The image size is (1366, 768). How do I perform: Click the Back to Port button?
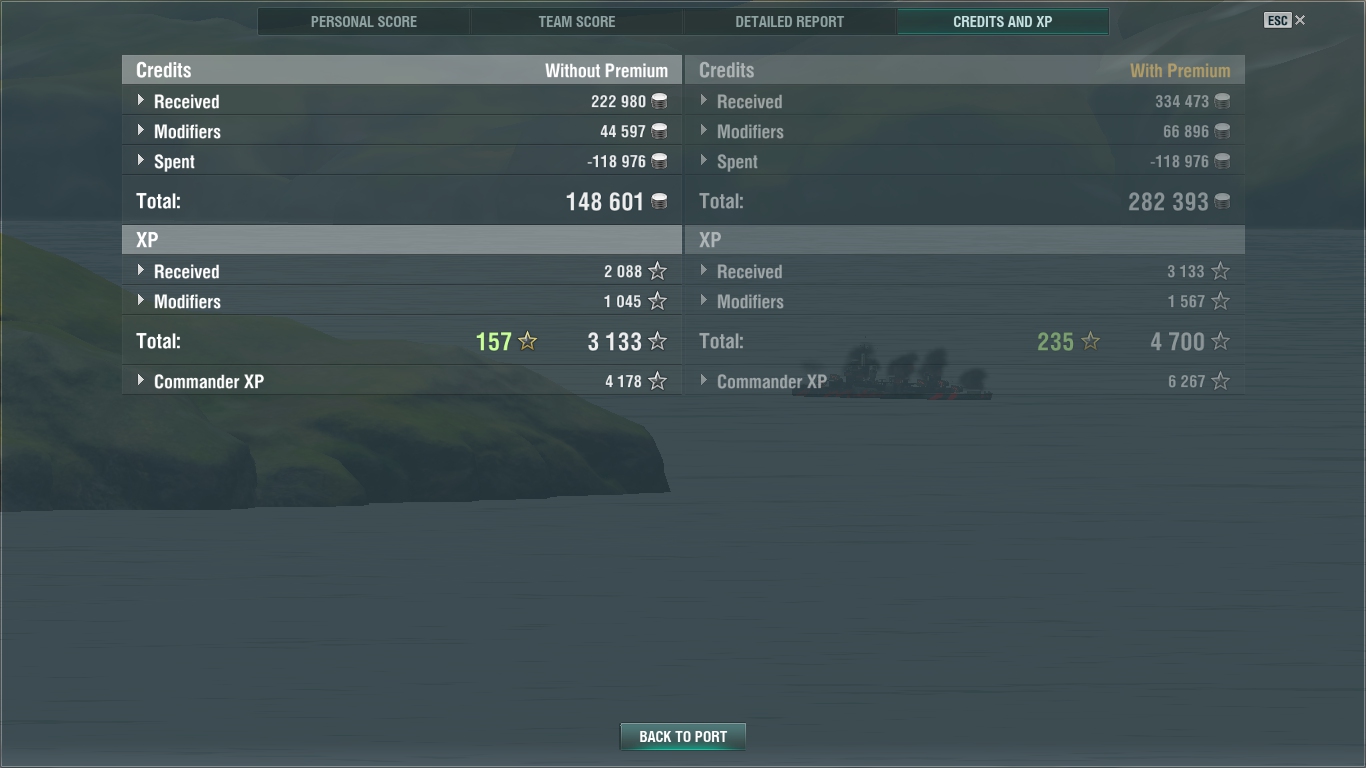[x=683, y=737]
